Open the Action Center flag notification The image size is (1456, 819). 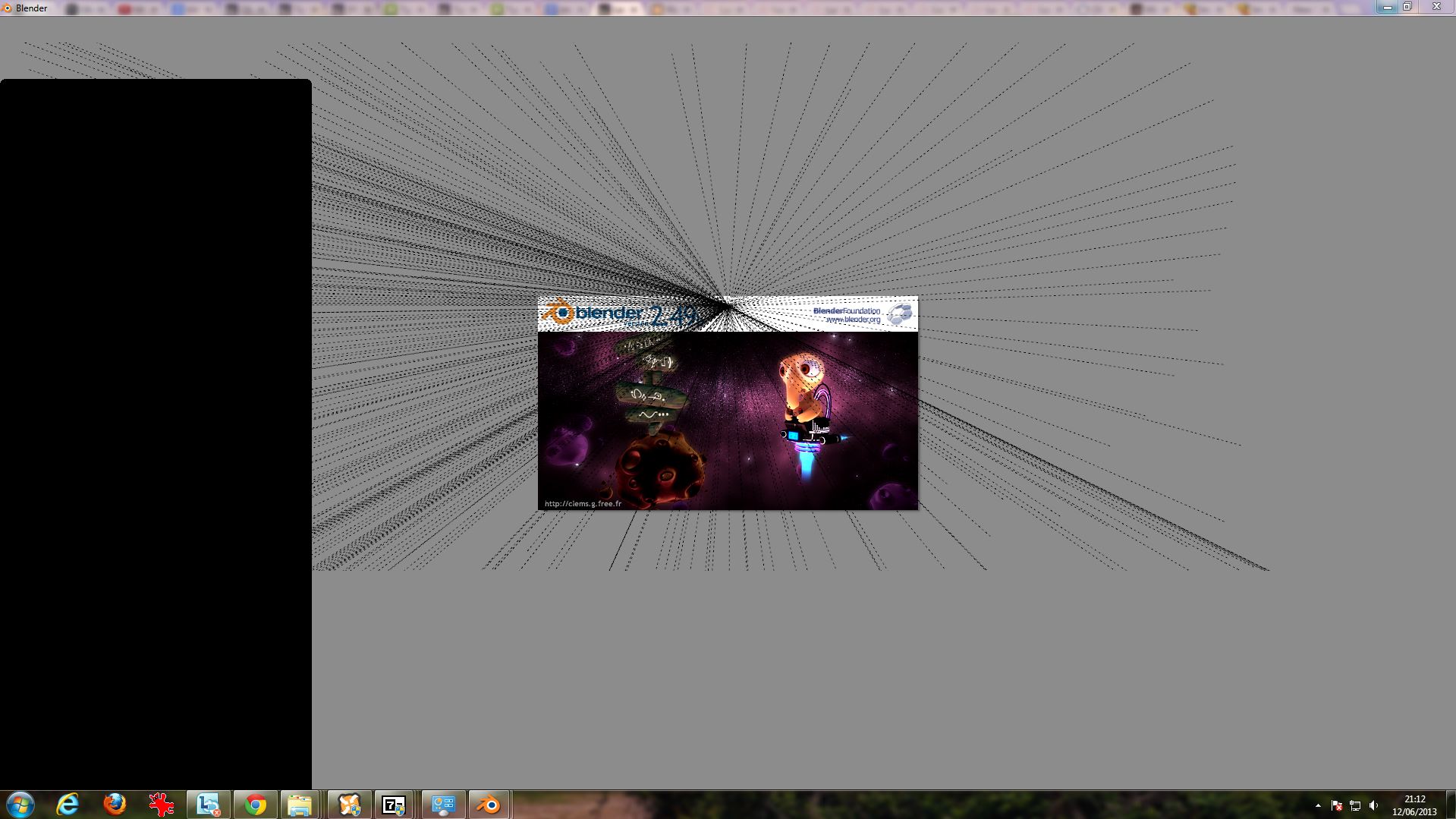point(1336,805)
